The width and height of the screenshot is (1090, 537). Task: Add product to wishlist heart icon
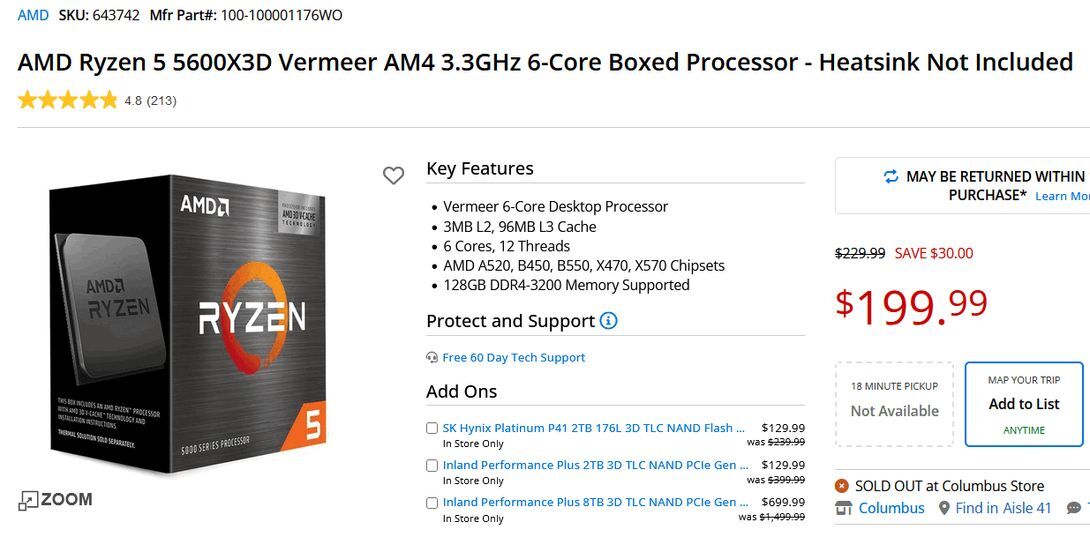click(x=393, y=176)
